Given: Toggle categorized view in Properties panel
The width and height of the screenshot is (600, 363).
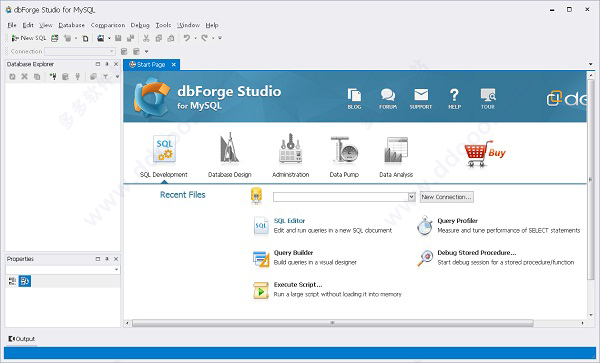Looking at the screenshot, I should pos(12,281).
